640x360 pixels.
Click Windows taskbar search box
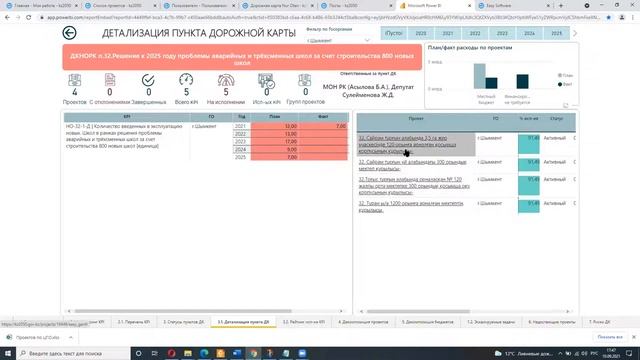click(73, 353)
